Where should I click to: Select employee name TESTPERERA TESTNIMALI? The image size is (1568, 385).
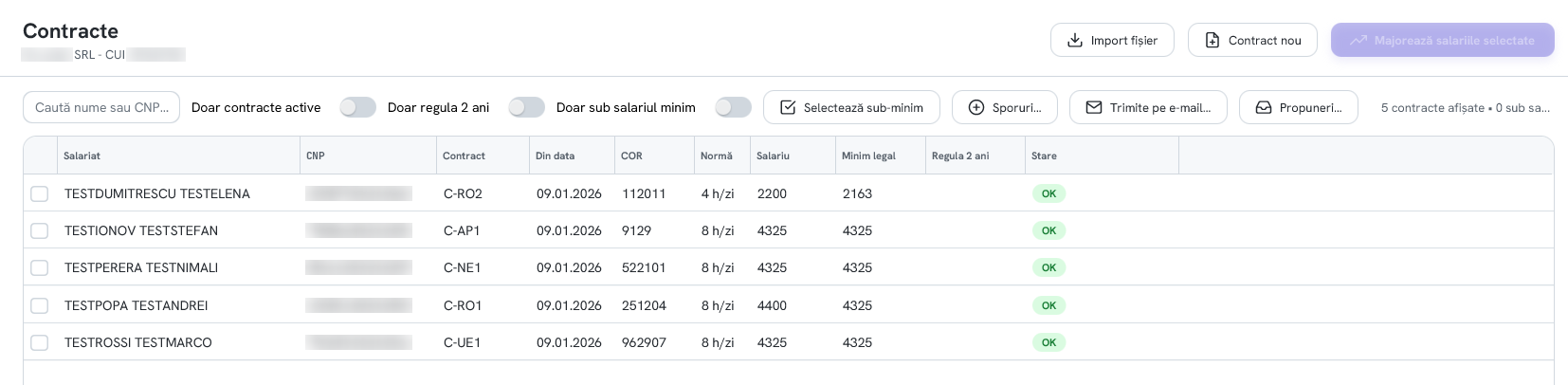(141, 267)
